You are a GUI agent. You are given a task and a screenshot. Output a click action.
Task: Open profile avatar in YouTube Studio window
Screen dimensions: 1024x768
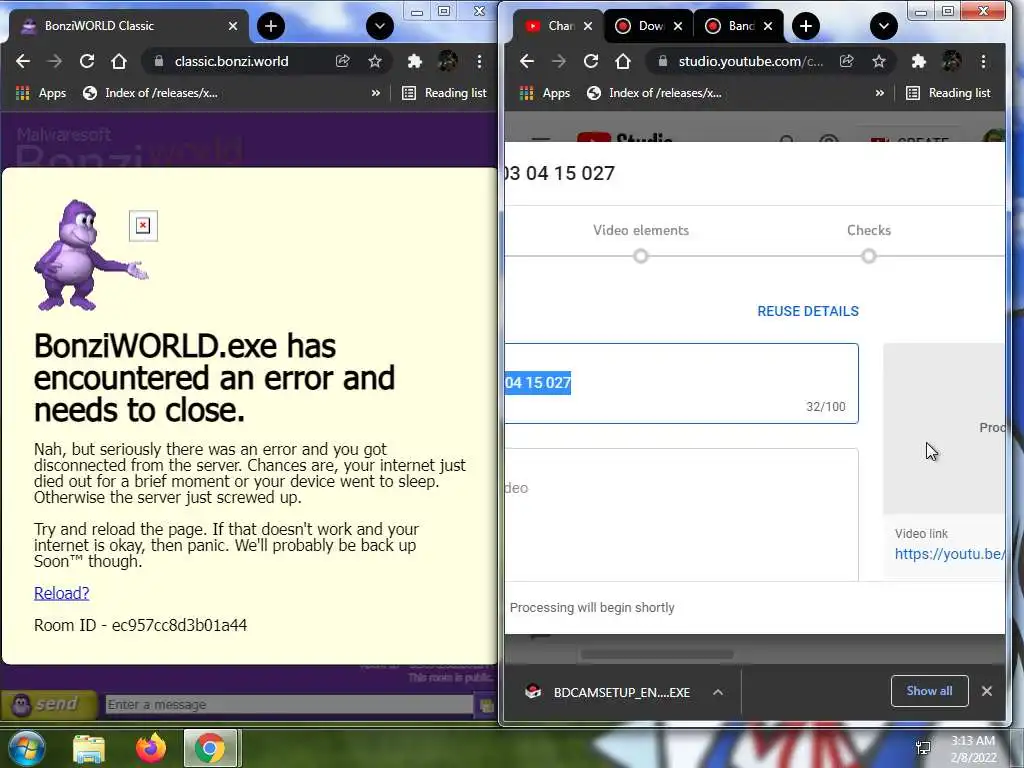pyautogui.click(x=952, y=61)
